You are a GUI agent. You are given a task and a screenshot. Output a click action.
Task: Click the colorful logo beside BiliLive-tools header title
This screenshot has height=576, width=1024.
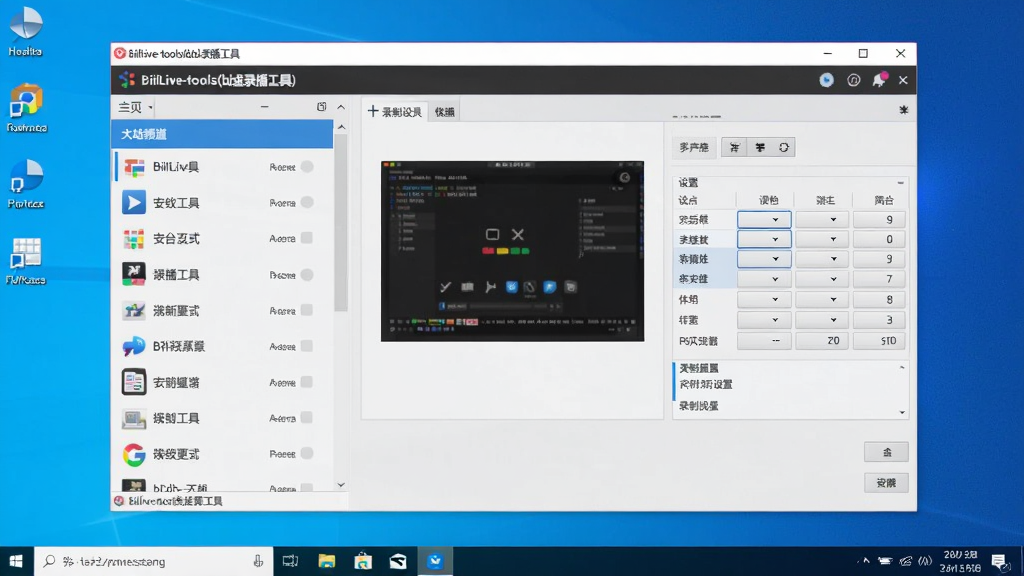tap(127, 80)
